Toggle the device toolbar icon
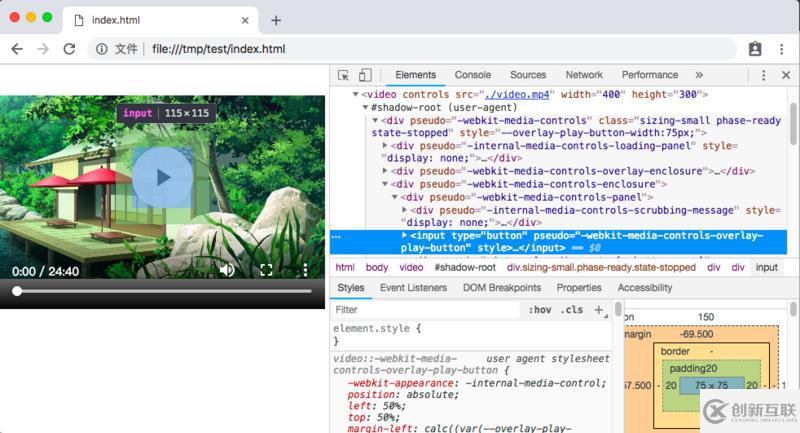This screenshot has height=433, width=800. [x=365, y=75]
